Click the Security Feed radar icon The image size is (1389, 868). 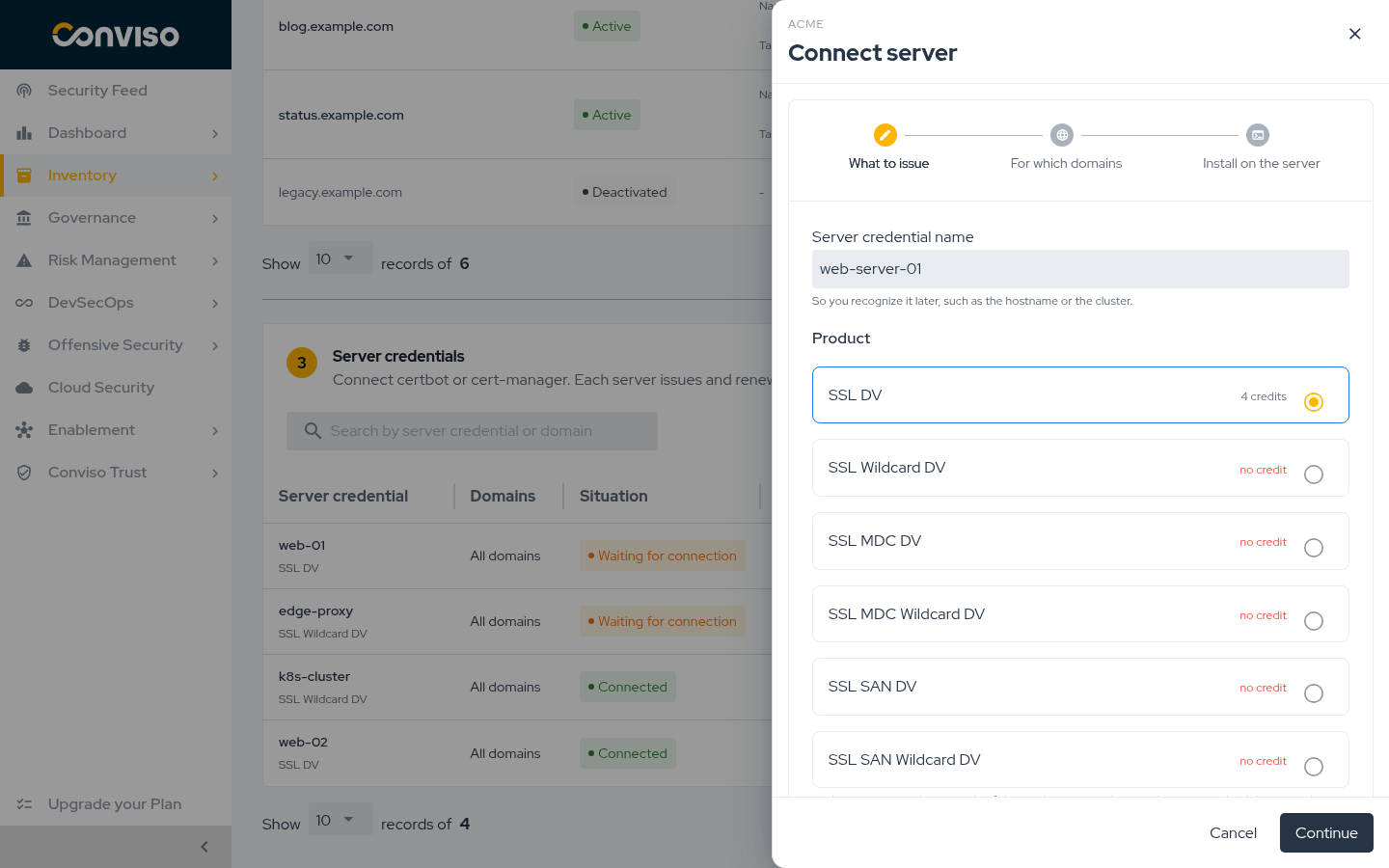pyautogui.click(x=24, y=91)
